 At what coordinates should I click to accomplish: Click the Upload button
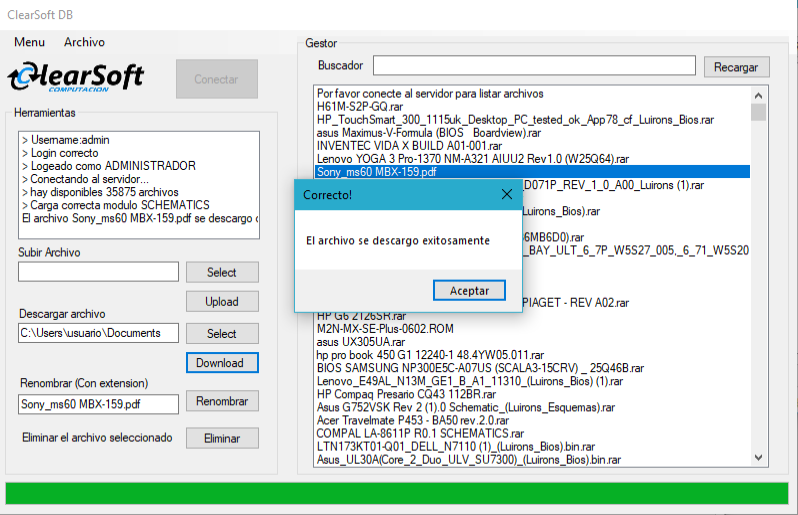[x=222, y=302]
